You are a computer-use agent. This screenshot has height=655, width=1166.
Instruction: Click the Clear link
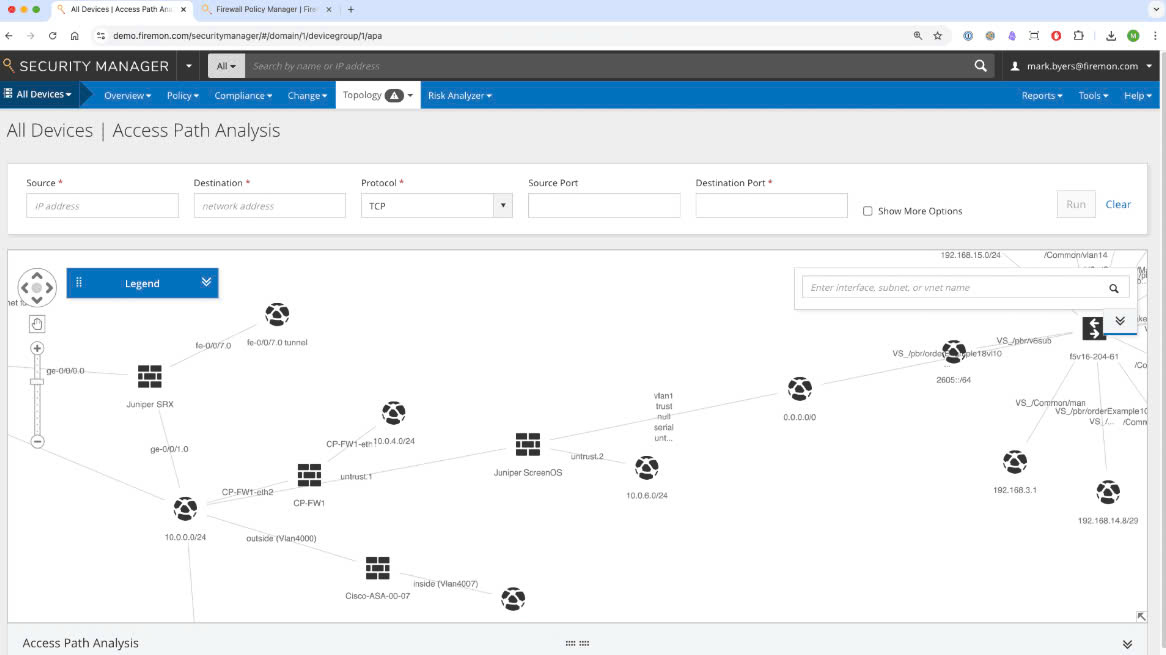[1118, 204]
